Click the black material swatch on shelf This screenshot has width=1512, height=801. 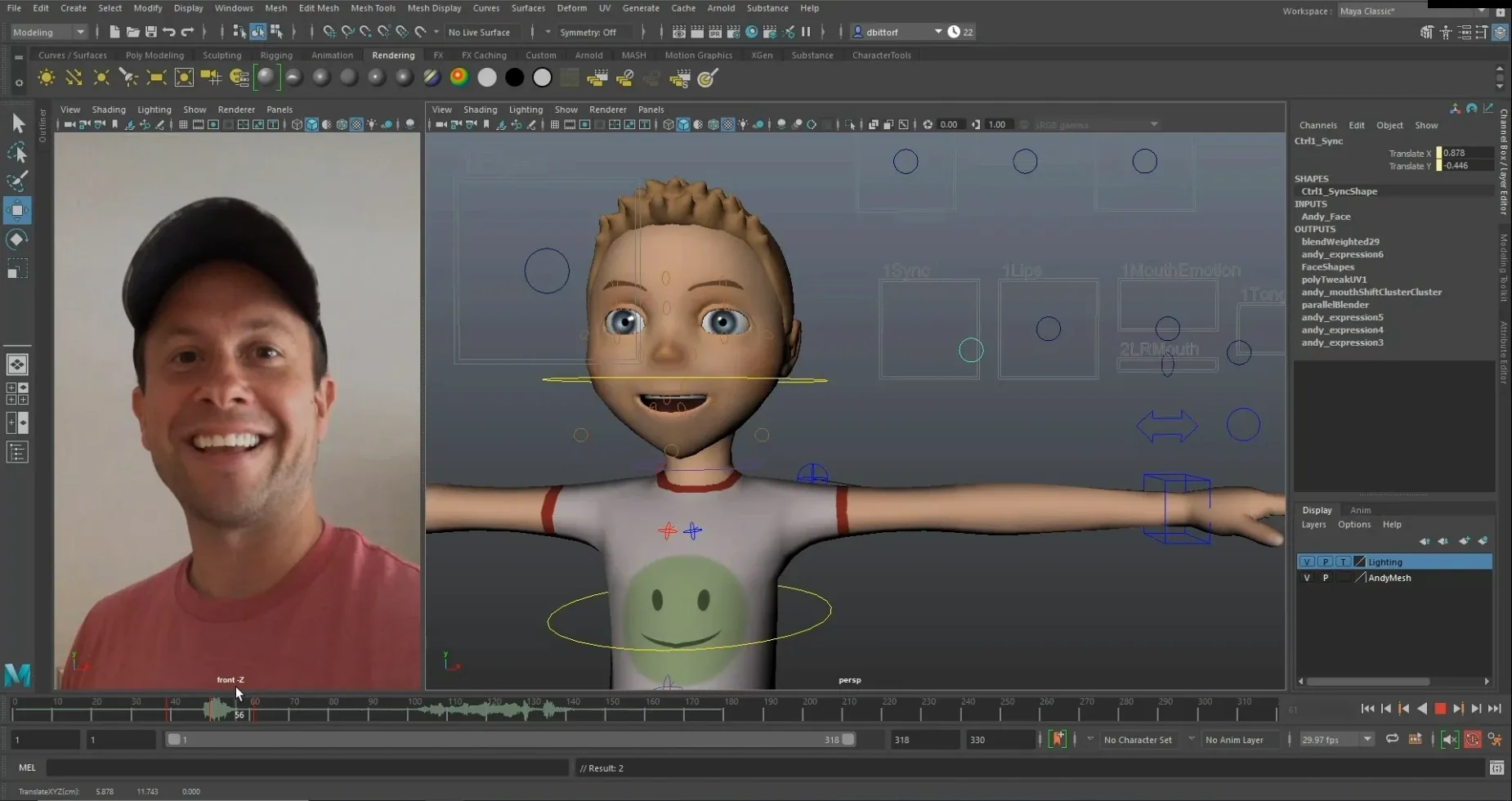(x=514, y=78)
